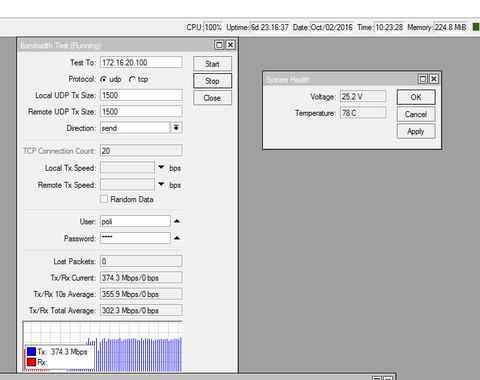
Task: Expand the Remote Tx Speed option arrow
Action: pyautogui.click(x=161, y=184)
